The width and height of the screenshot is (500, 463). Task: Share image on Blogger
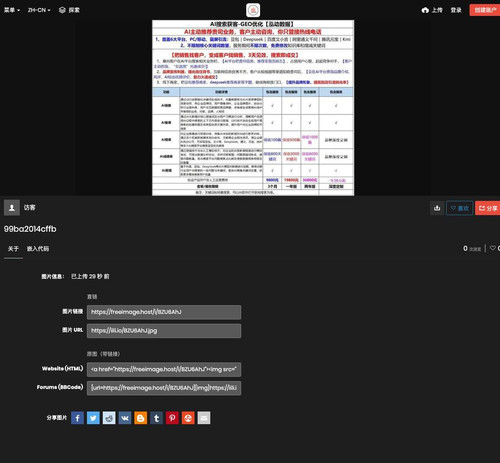point(141,418)
